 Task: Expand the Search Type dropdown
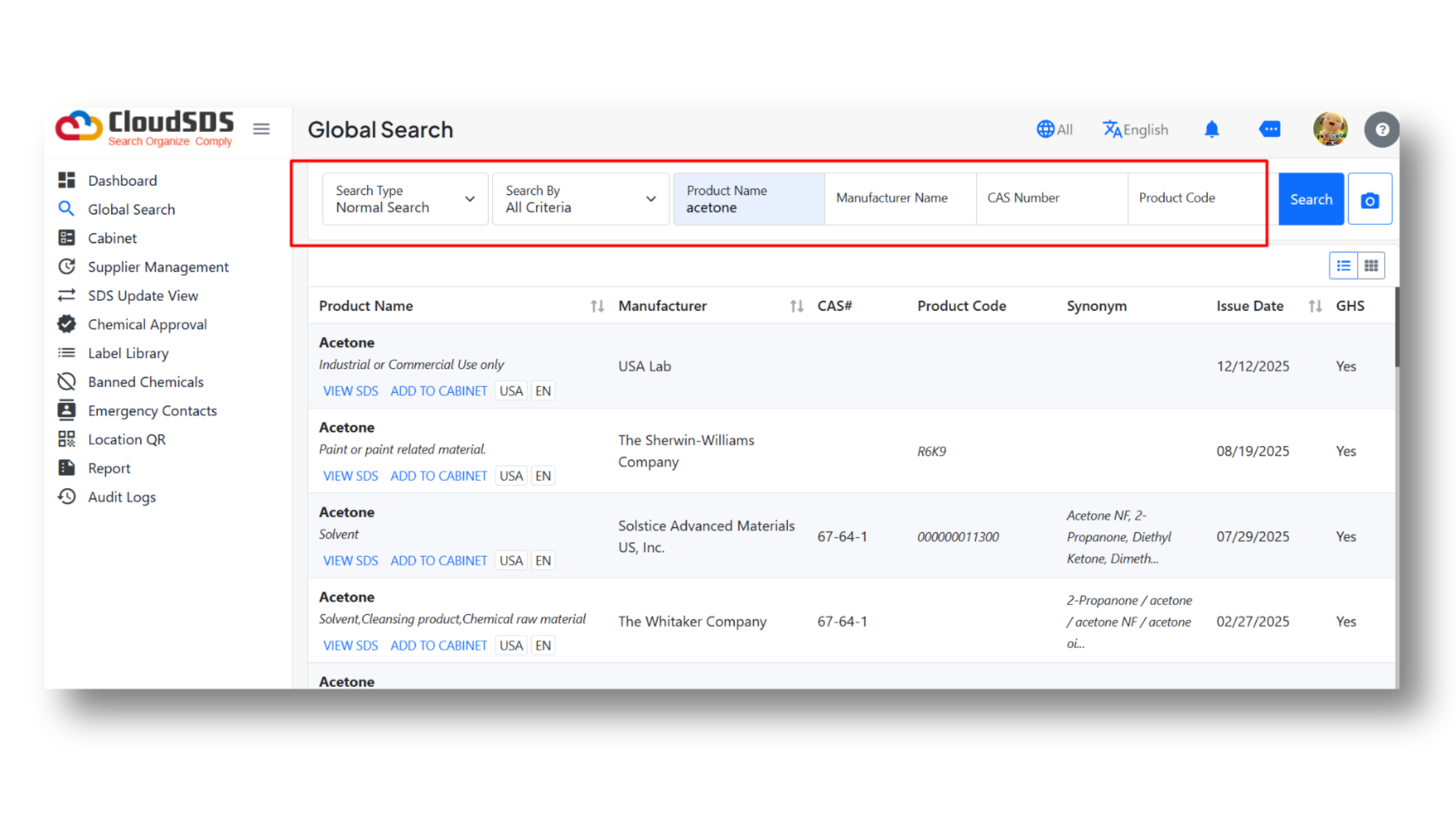[405, 199]
